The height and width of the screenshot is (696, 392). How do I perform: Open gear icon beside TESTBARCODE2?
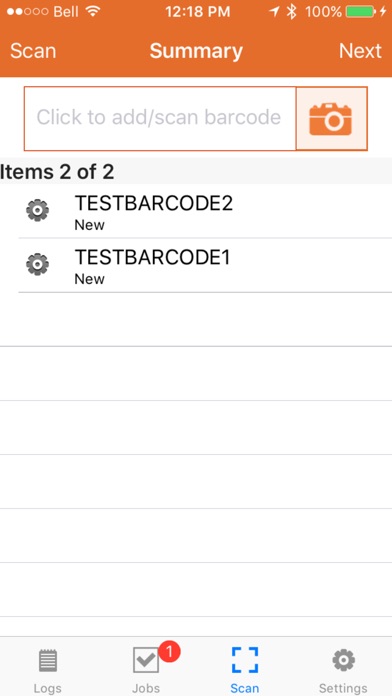[x=38, y=210]
